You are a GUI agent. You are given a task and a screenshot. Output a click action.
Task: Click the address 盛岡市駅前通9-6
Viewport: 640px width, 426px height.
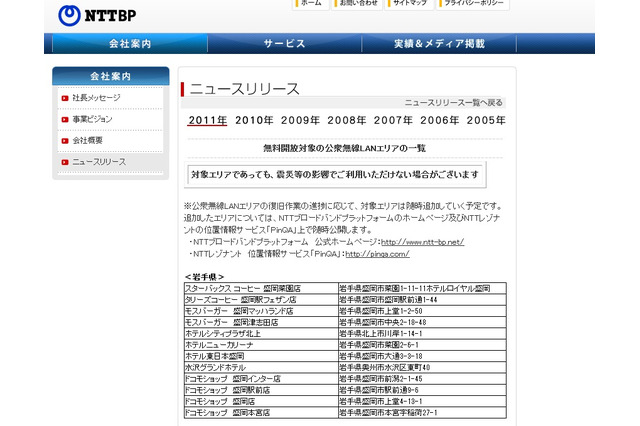(422, 390)
